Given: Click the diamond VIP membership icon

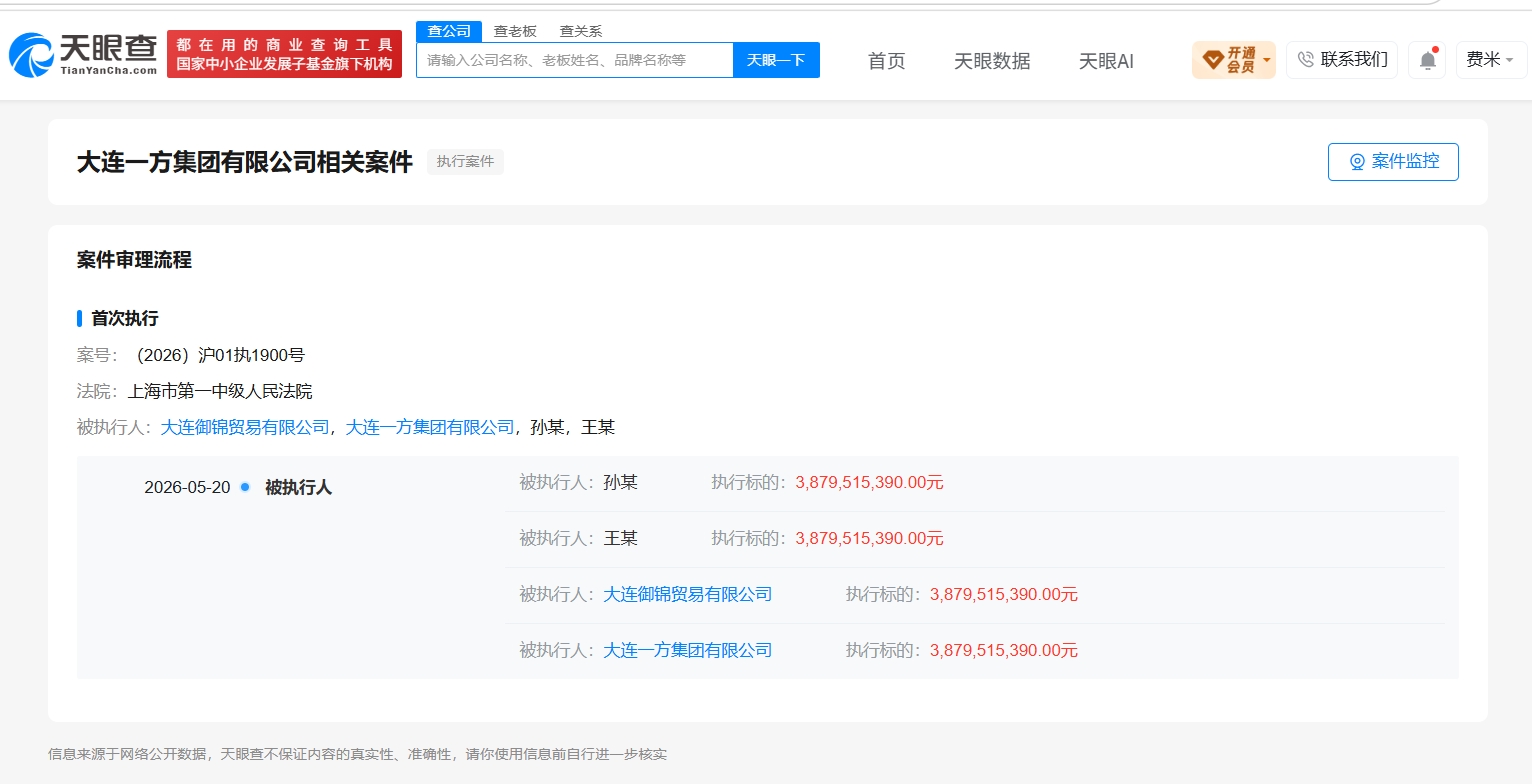Looking at the screenshot, I should (x=1212, y=60).
